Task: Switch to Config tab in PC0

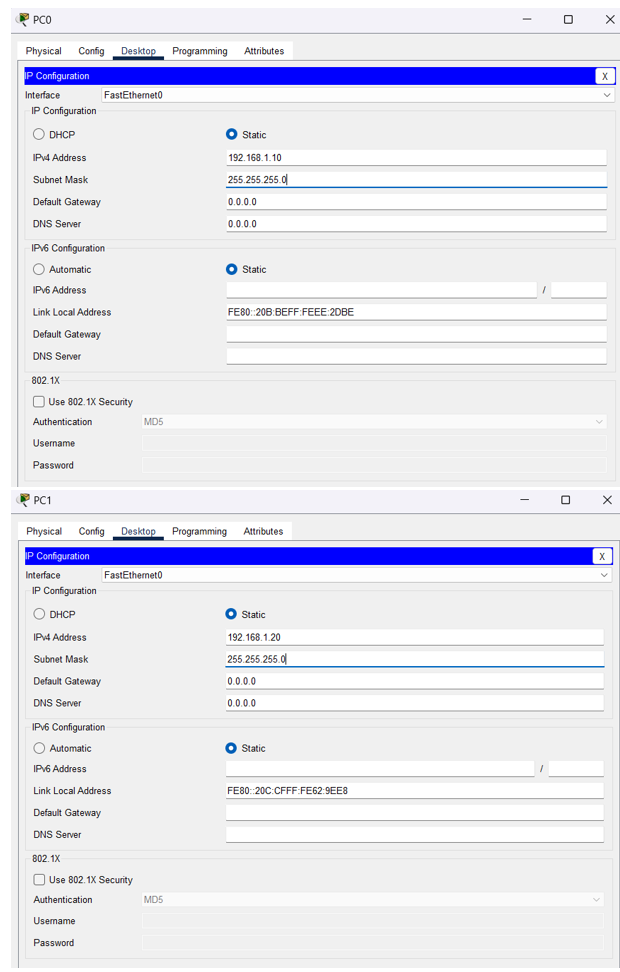Action: (x=91, y=51)
